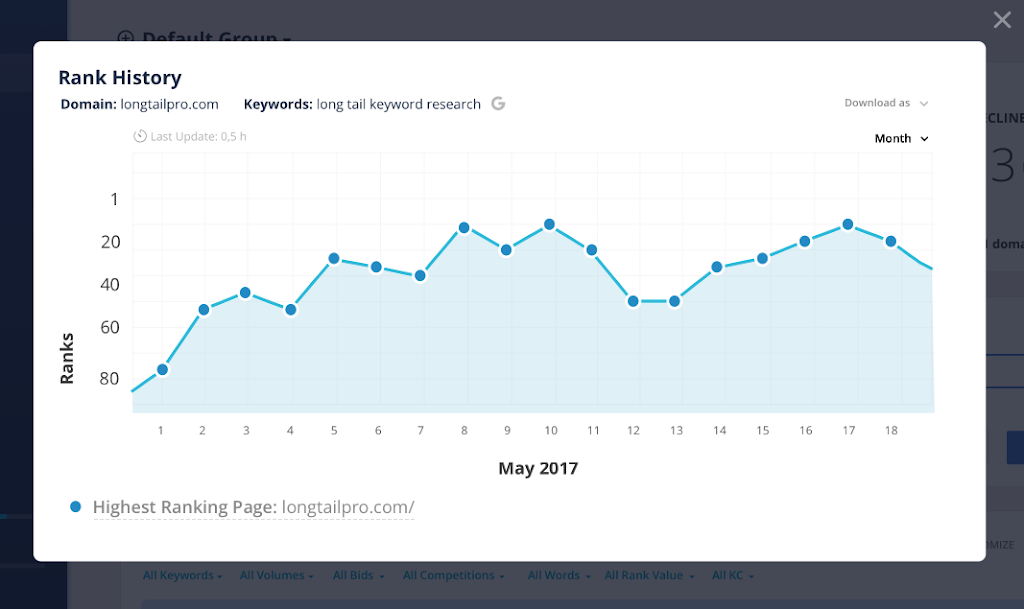1024x609 pixels.
Task: Click the data point for May 7
Action: pyautogui.click(x=421, y=275)
